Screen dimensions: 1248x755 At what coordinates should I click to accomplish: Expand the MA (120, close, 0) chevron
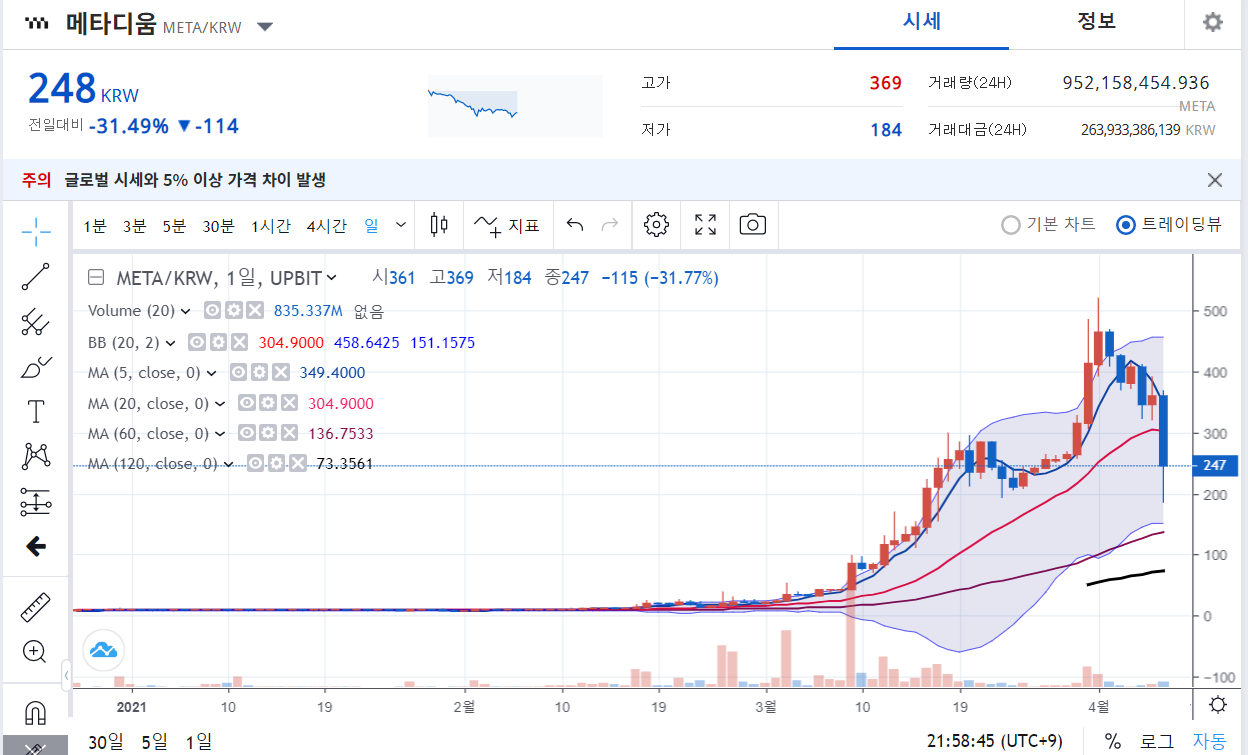point(228,464)
